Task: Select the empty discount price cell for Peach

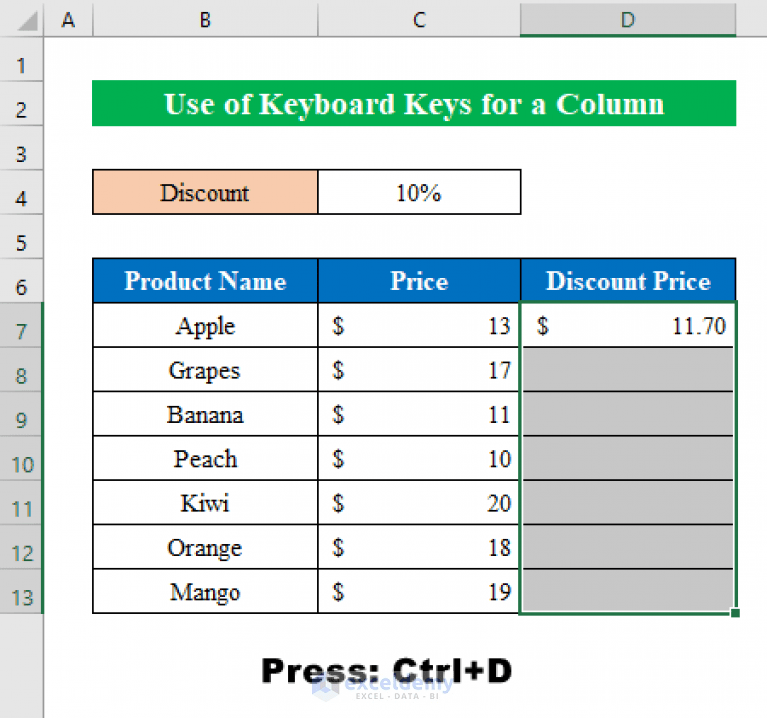Action: pyautogui.click(x=628, y=458)
